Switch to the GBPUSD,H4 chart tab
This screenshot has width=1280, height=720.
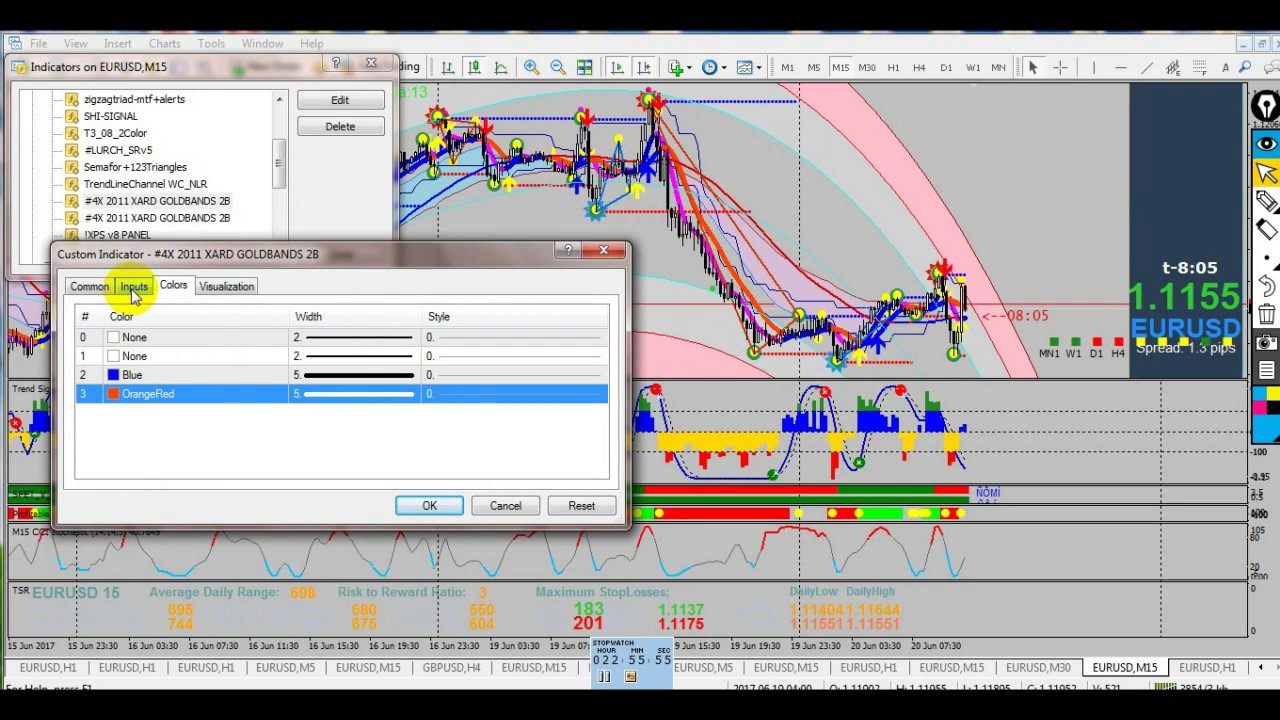451,667
